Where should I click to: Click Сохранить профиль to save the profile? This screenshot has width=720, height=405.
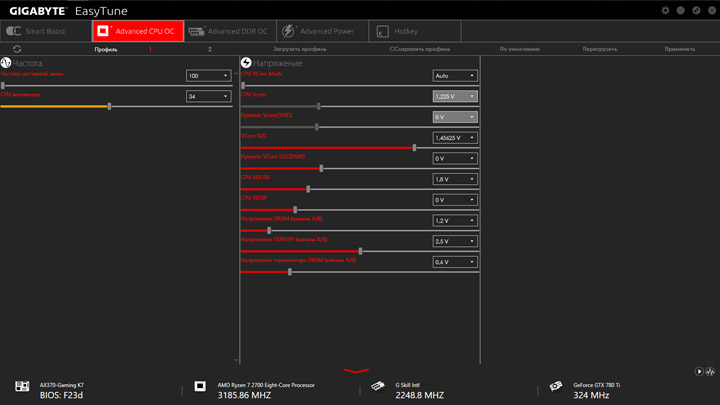pyautogui.click(x=420, y=49)
